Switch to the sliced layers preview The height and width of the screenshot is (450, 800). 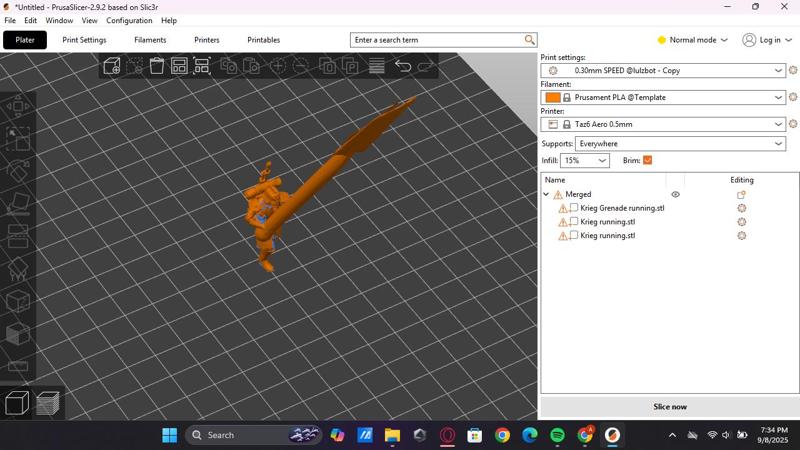(48, 403)
